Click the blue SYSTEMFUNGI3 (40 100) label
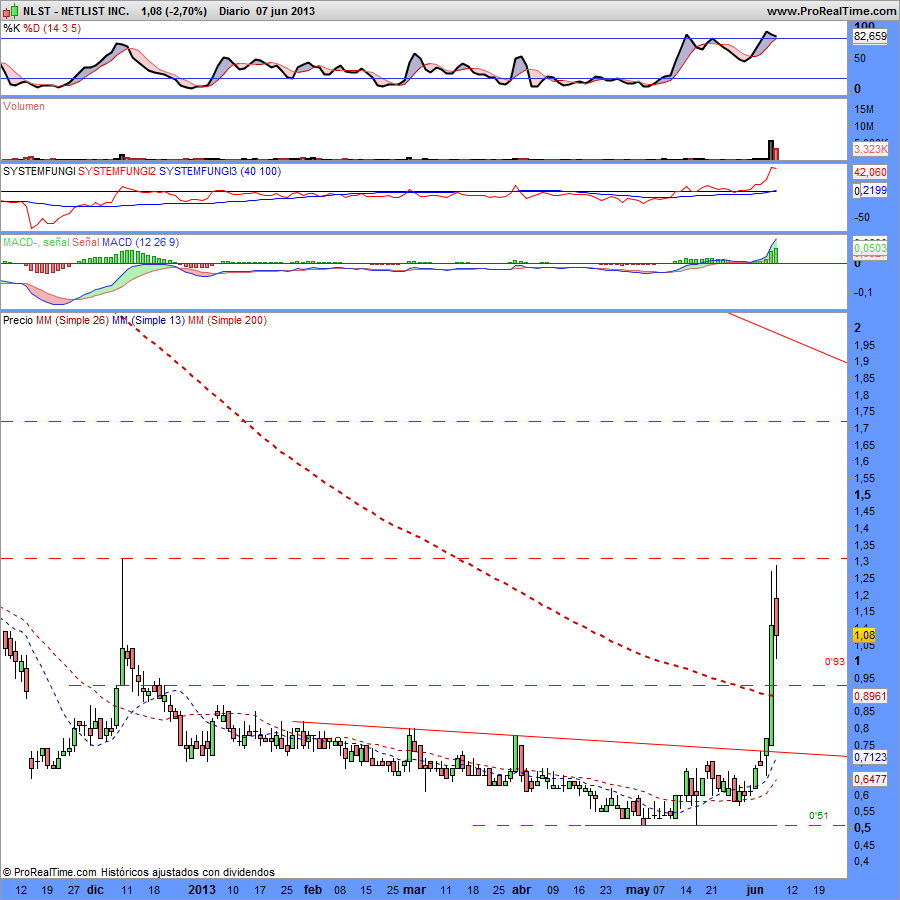The height and width of the screenshot is (900, 900). (x=220, y=171)
